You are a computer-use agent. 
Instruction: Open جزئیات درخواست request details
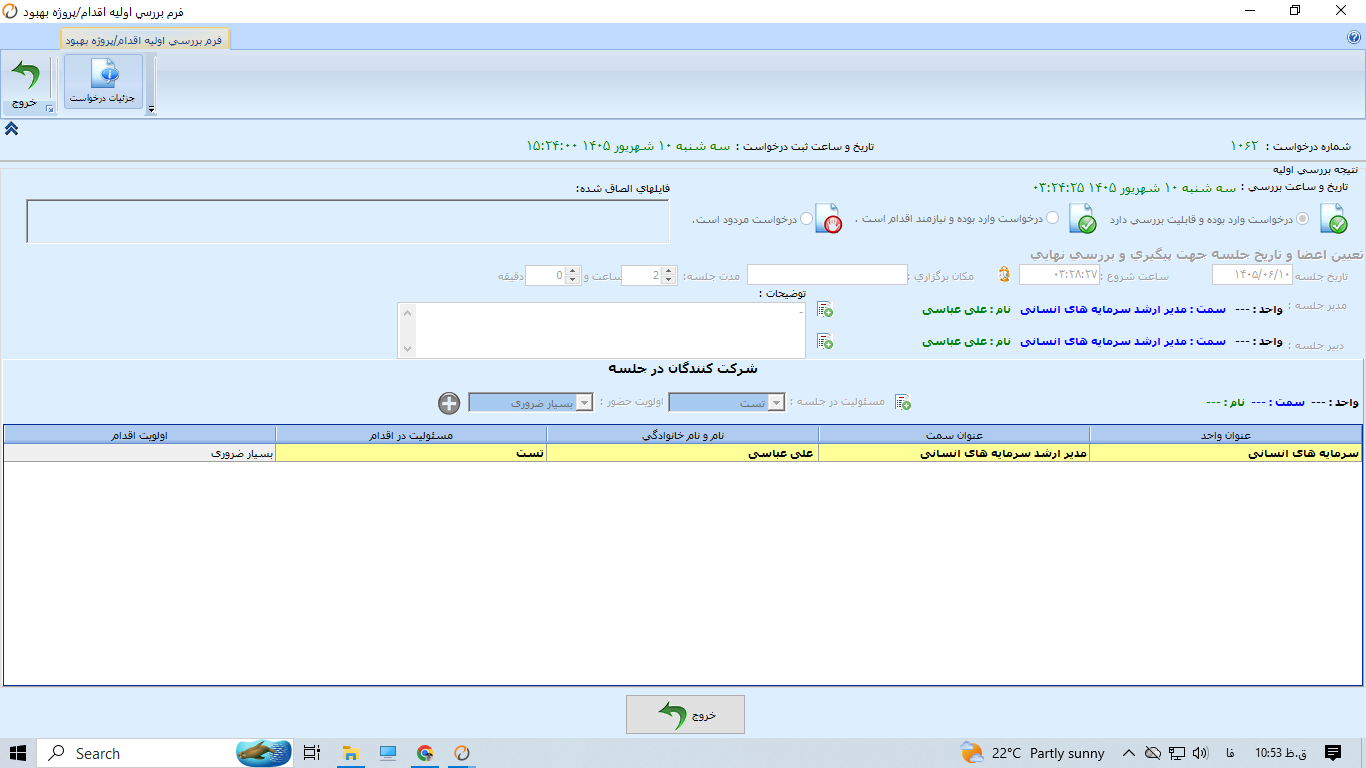(x=103, y=82)
